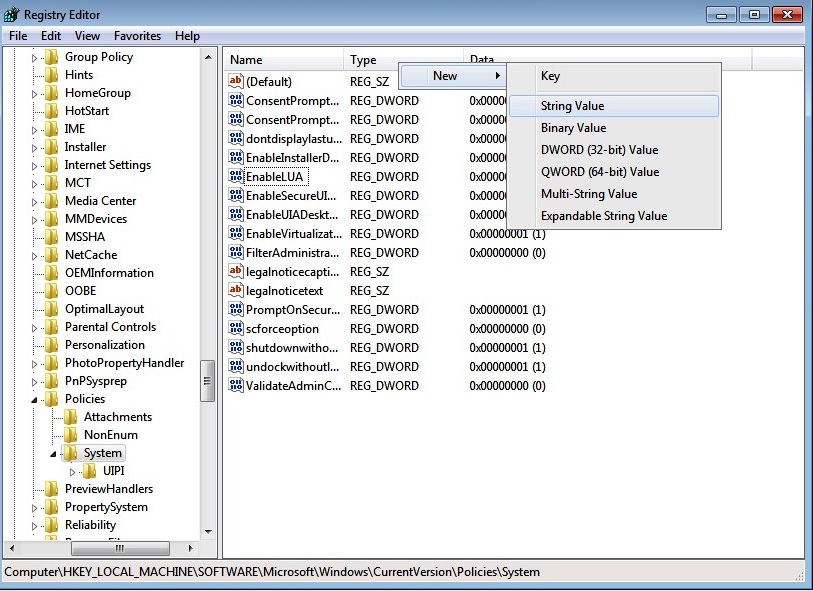Collapse the Policies tree node

pos(34,400)
